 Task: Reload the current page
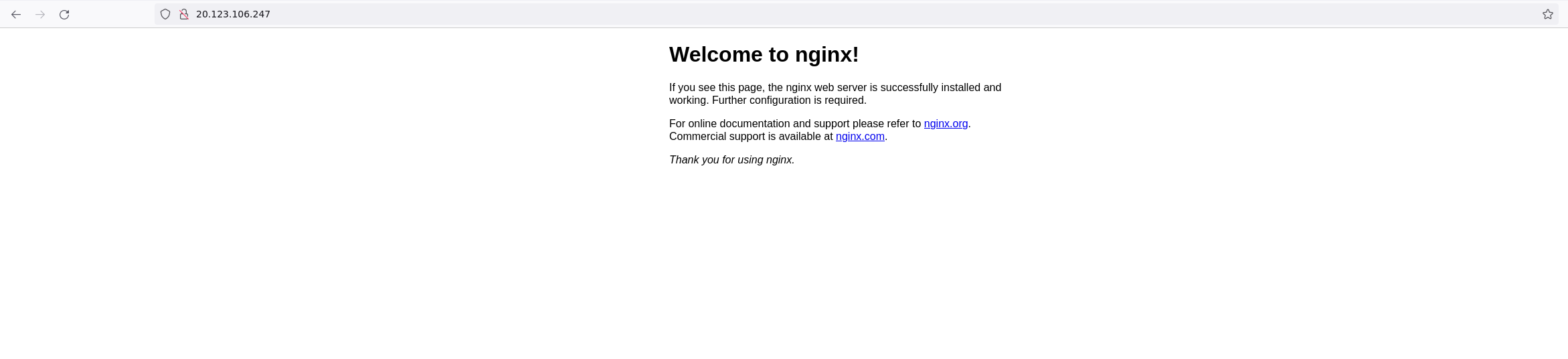(64, 14)
